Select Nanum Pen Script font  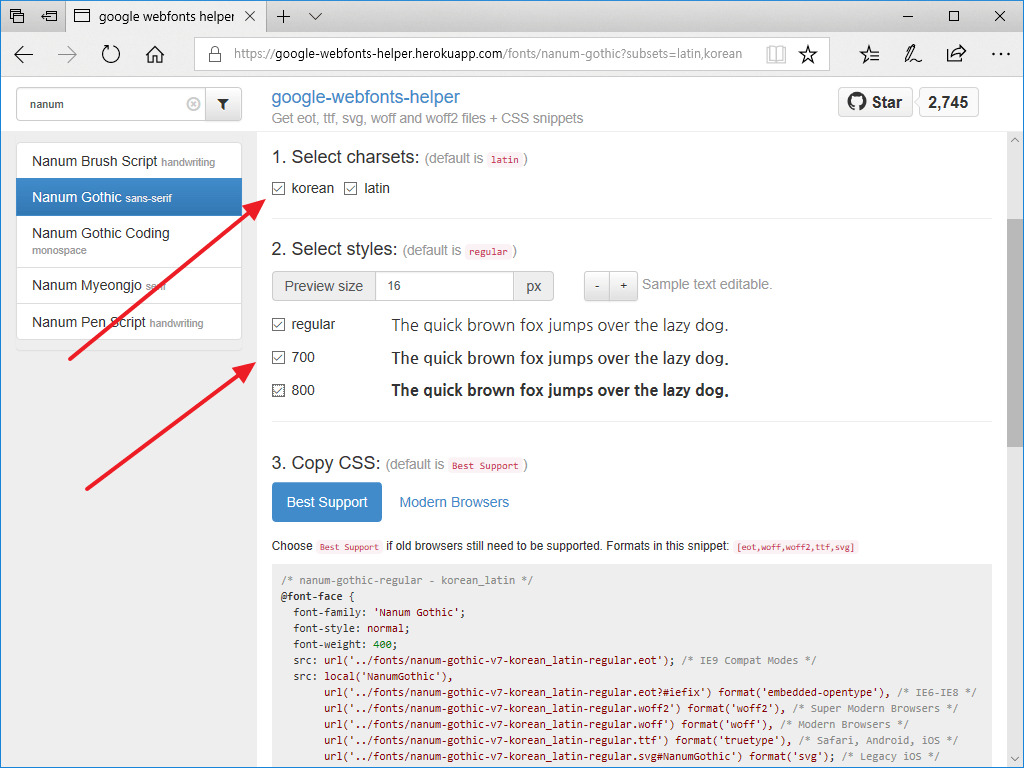pos(129,322)
